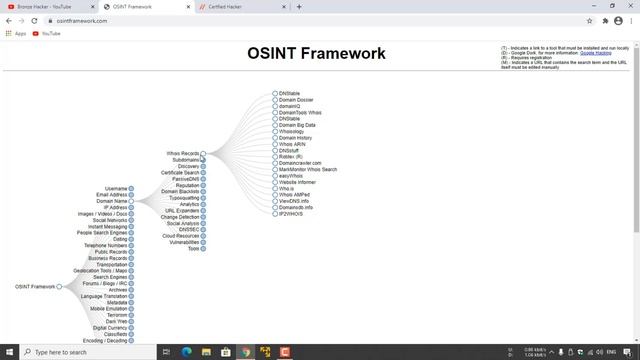
Task: Expand Forums / Blogs / IRC node
Action: click(131, 283)
